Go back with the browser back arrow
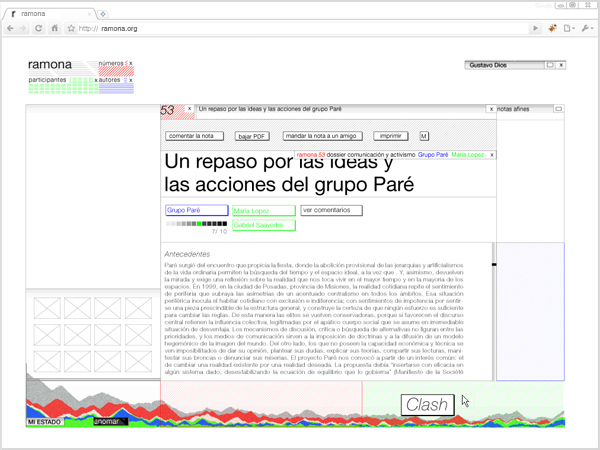The image size is (600, 450). (x=10, y=28)
